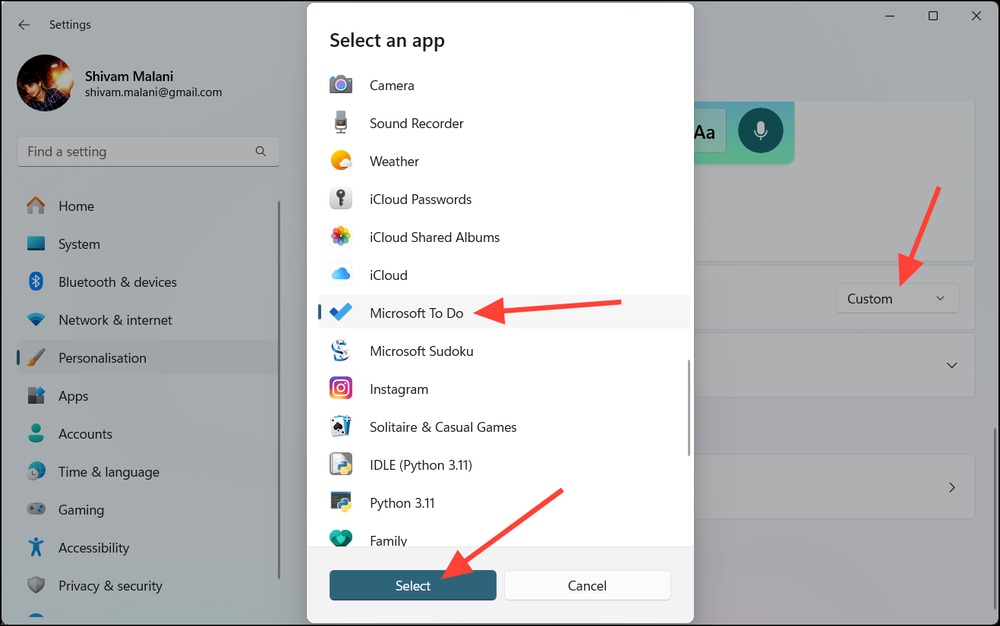This screenshot has width=1000, height=626.
Task: Click the Family heart icon
Action: point(341,539)
